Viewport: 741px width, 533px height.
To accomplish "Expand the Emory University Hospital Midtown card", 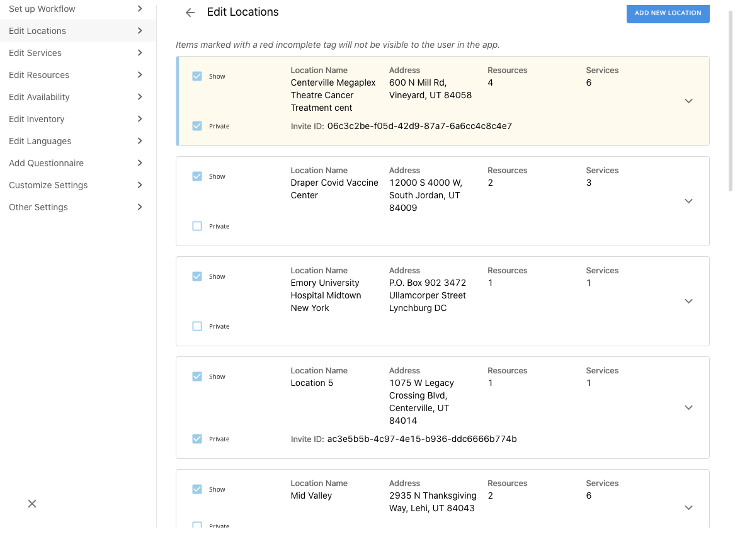I will tap(689, 301).
